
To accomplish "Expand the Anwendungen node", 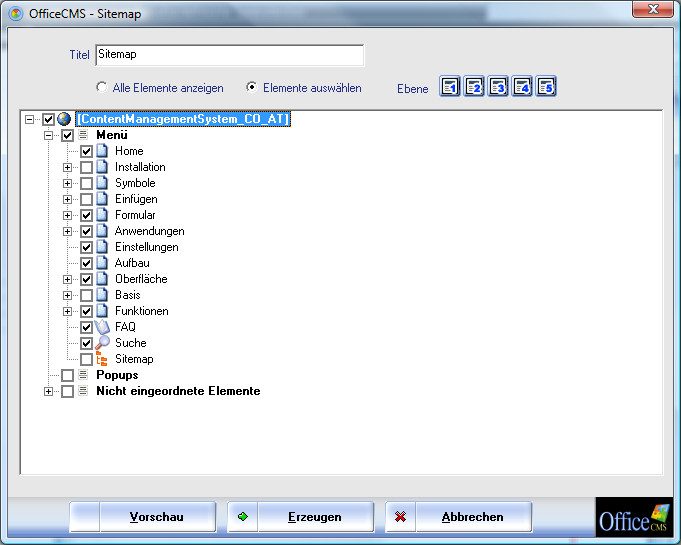I will pos(67,231).
